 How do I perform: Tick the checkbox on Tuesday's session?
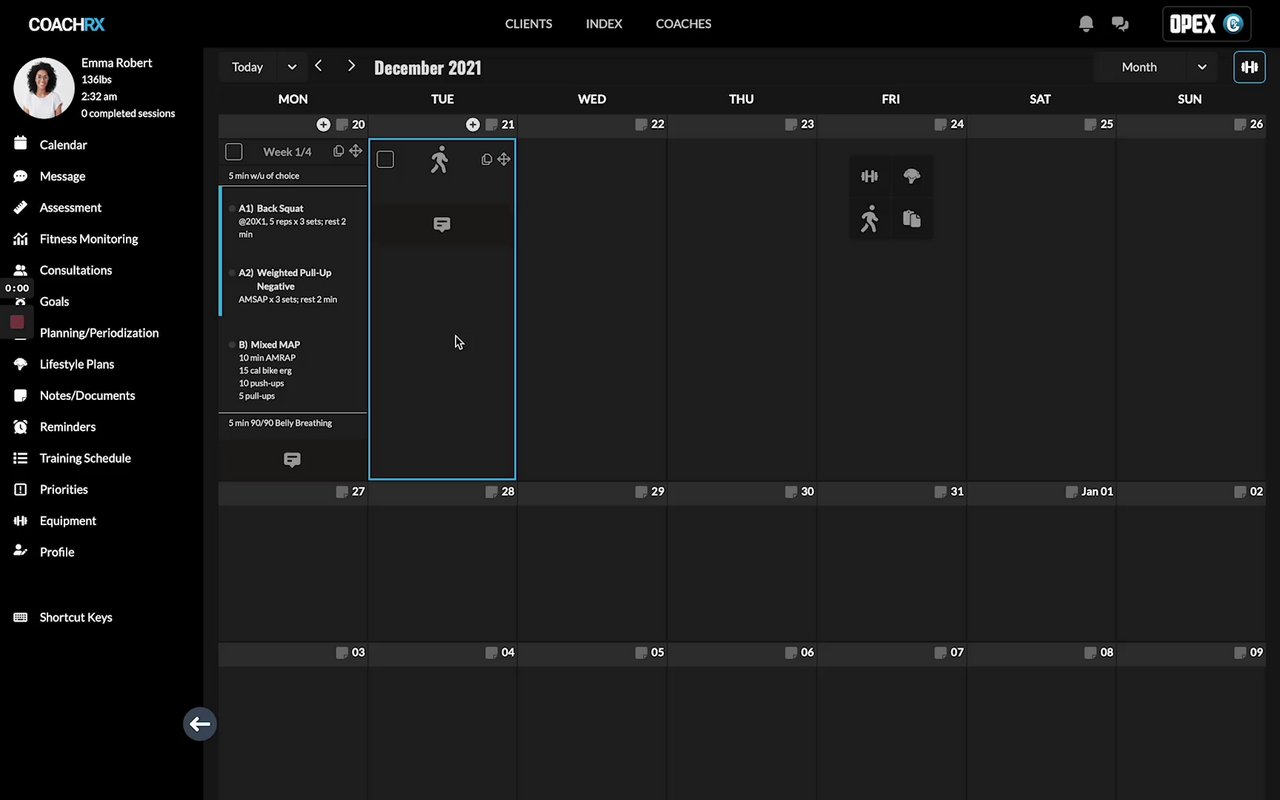pyautogui.click(x=385, y=159)
